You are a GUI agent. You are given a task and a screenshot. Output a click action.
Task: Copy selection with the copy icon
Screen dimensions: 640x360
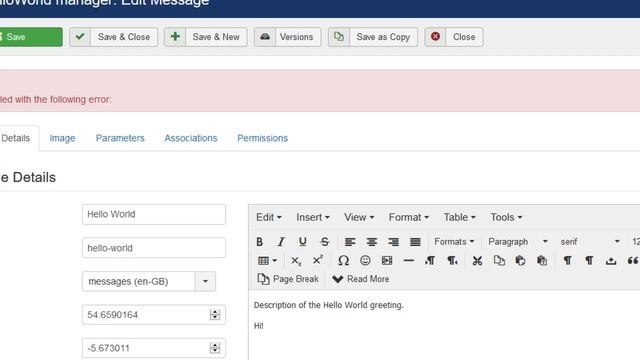[499, 260]
